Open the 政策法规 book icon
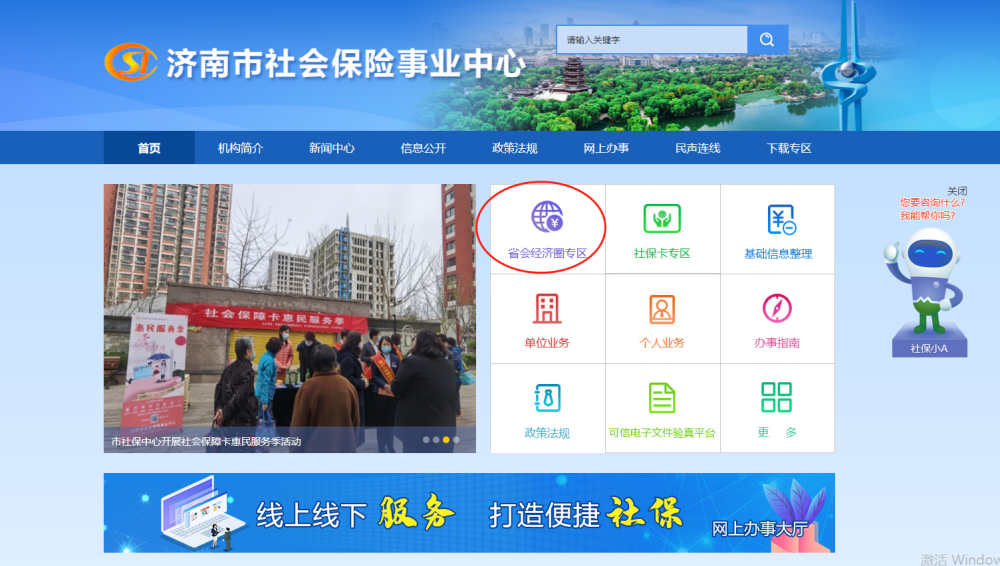Viewport: 1000px width, 566px height. 547,398
